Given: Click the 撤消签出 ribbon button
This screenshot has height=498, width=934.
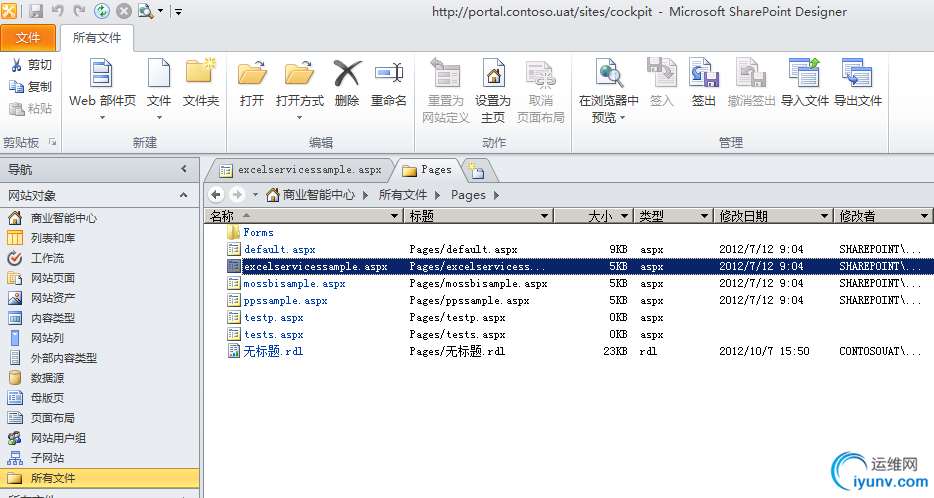Looking at the screenshot, I should tap(751, 83).
